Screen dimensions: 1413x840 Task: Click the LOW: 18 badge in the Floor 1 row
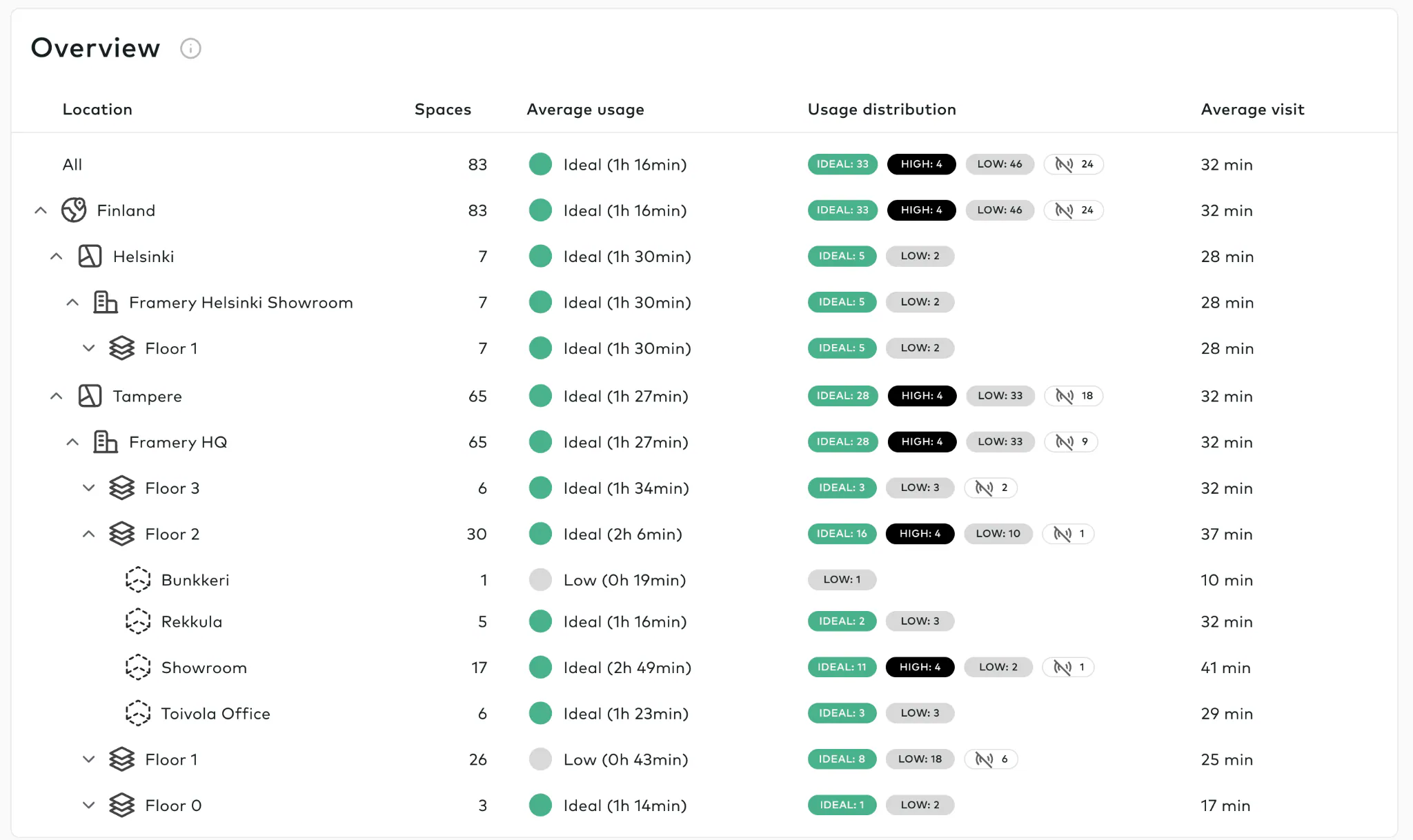coord(920,759)
